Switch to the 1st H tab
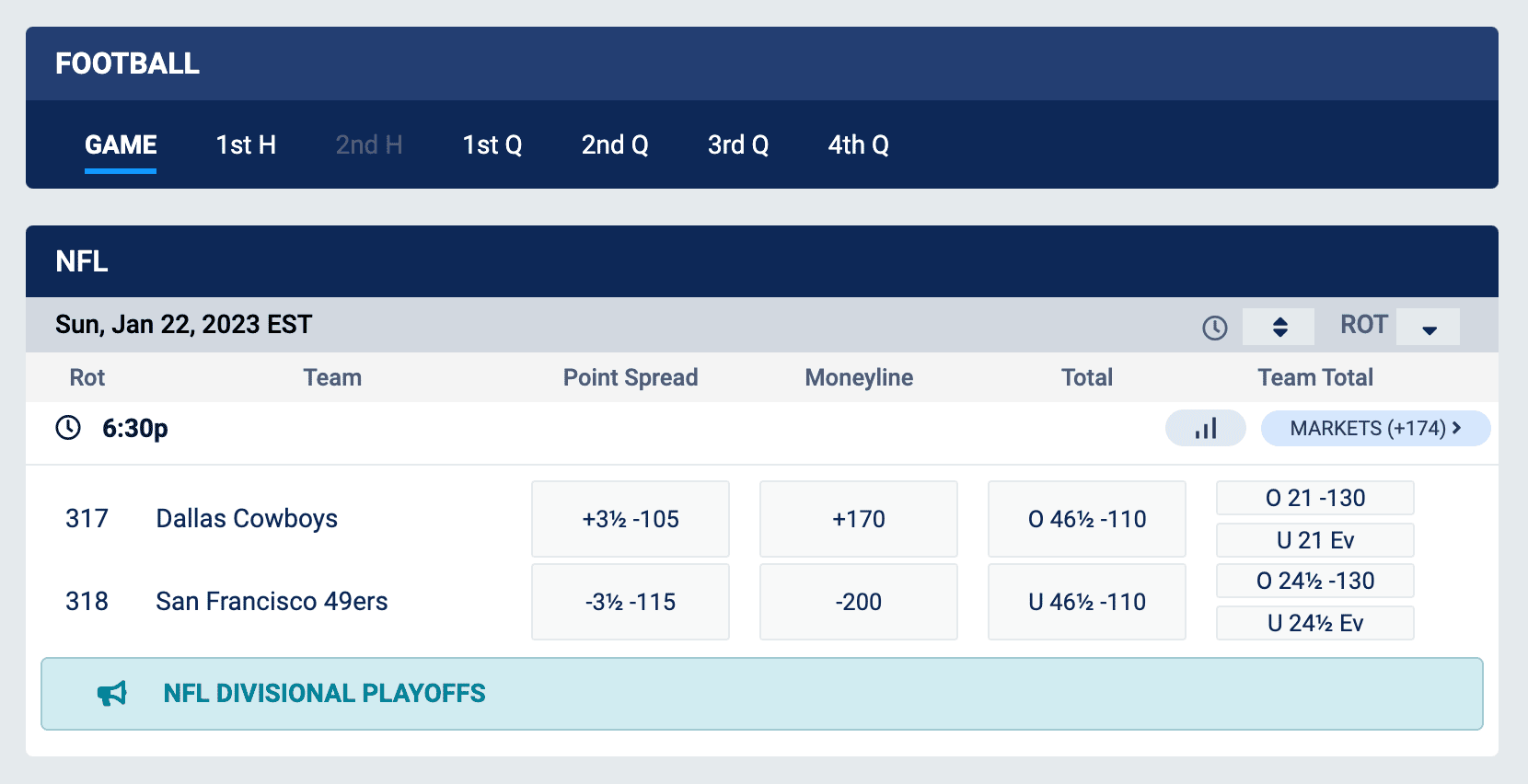 coord(246,144)
